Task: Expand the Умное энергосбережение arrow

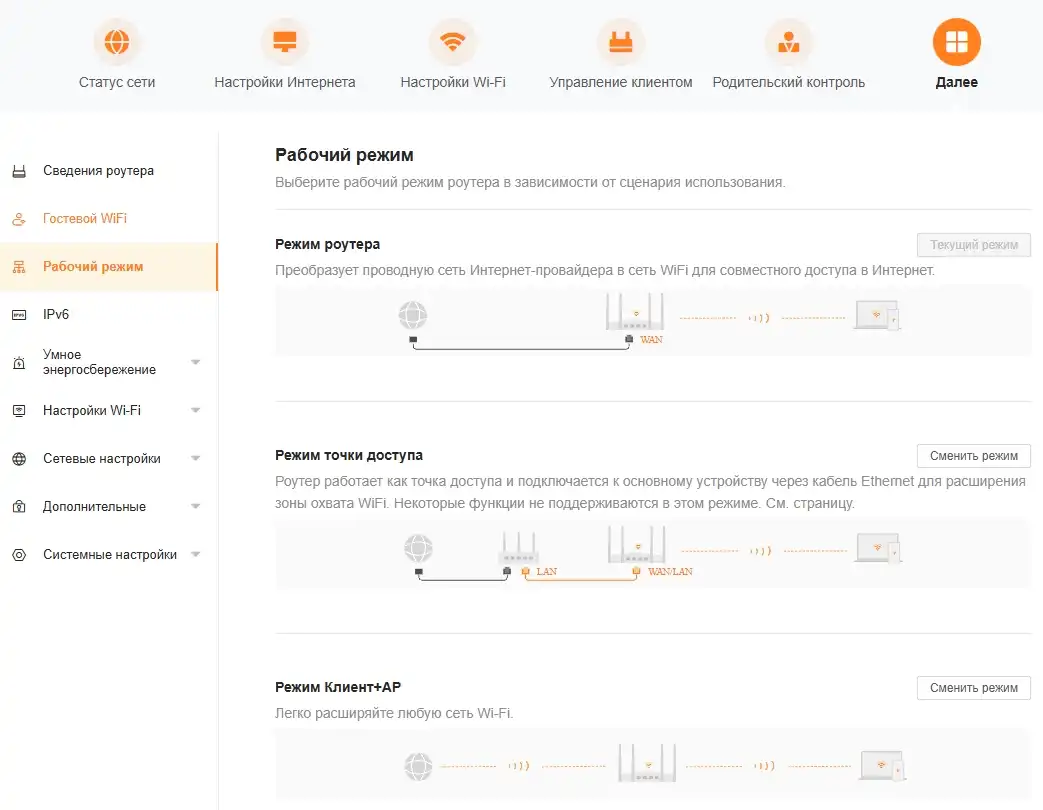Action: (196, 362)
